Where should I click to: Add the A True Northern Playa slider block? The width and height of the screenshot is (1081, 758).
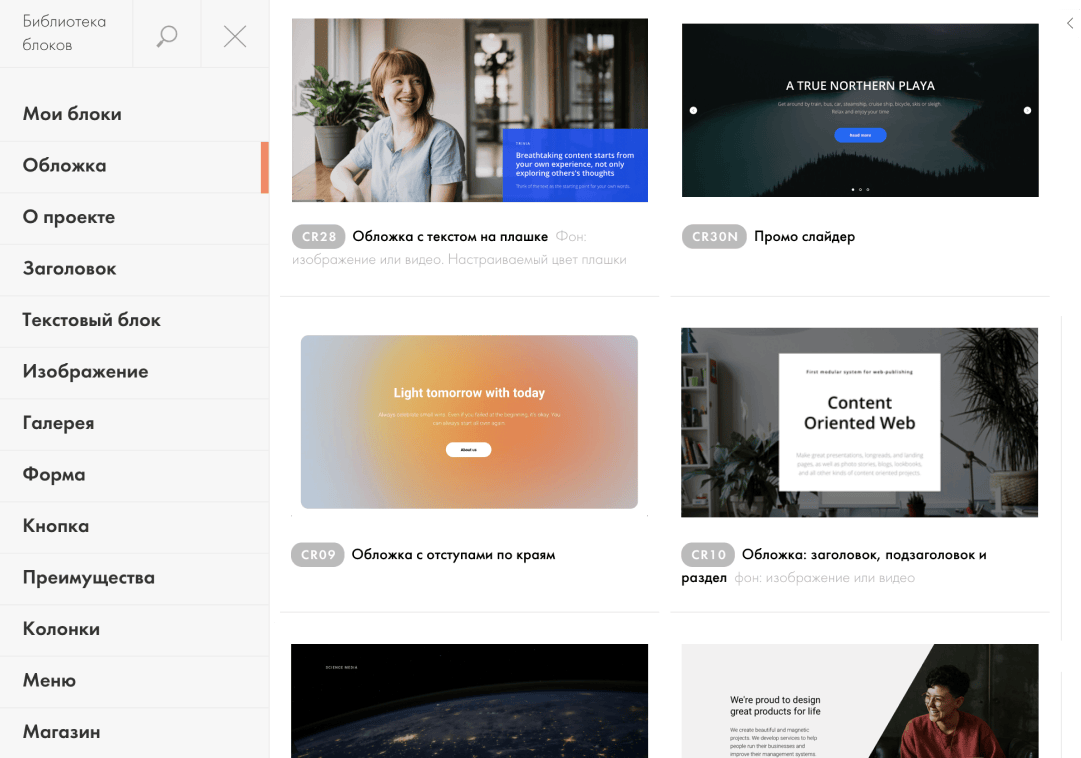point(860,110)
